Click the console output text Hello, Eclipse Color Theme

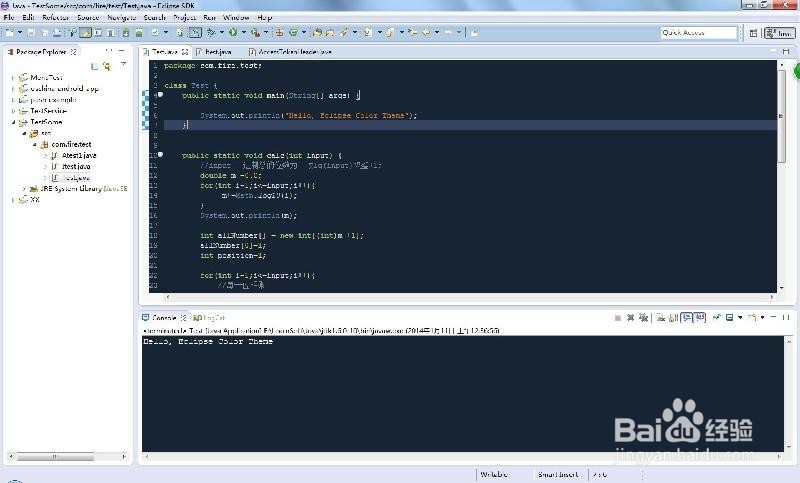208,341
